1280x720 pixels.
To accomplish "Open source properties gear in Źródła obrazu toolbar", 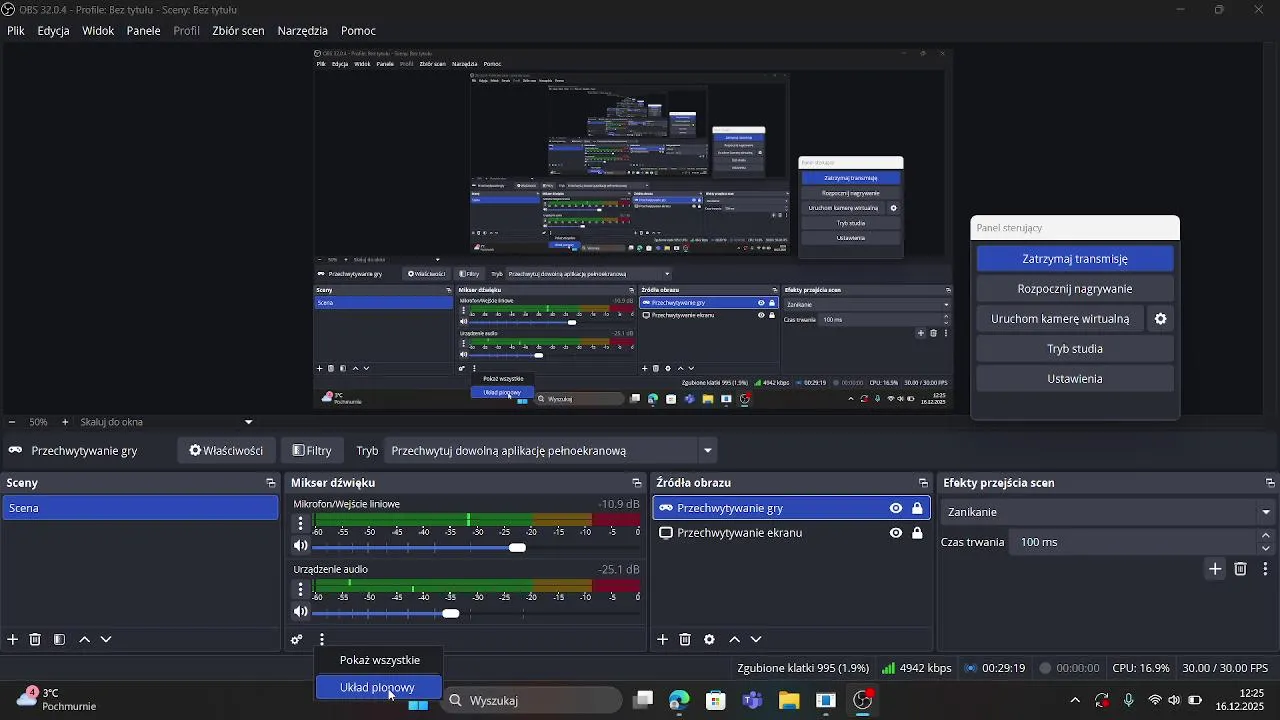I will pyautogui.click(x=709, y=640).
